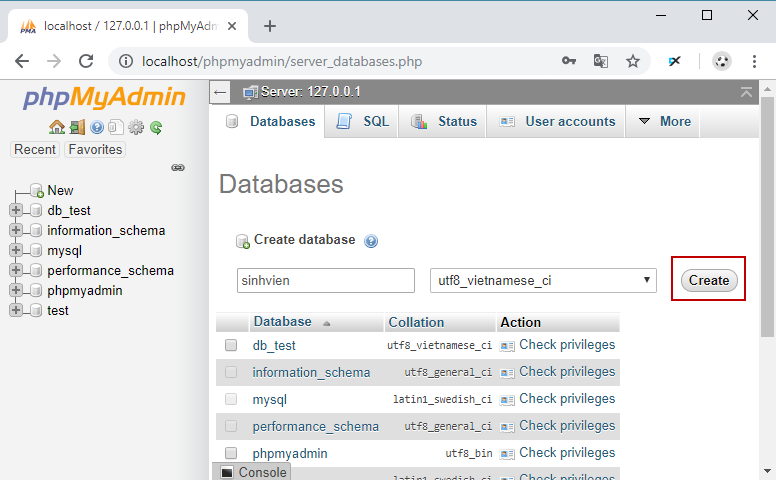Image resolution: width=776 pixels, height=480 pixels.
Task: Click the scrollbar down arrow
Action: (767, 471)
